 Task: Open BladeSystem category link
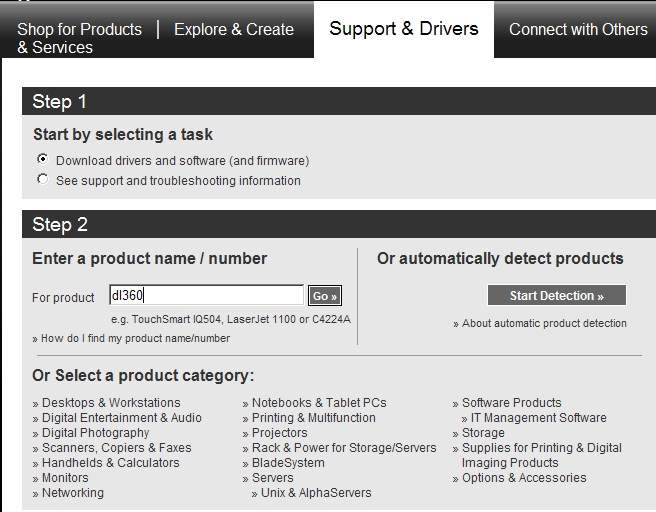(288, 463)
